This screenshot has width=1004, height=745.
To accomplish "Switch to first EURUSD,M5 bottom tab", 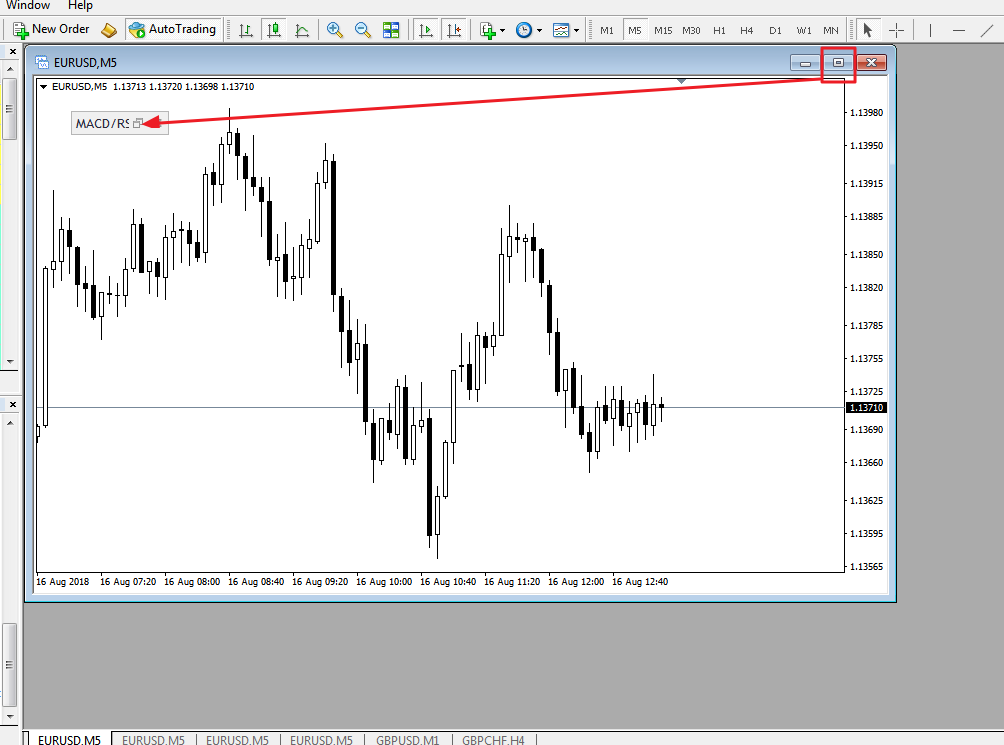I will pos(69,739).
